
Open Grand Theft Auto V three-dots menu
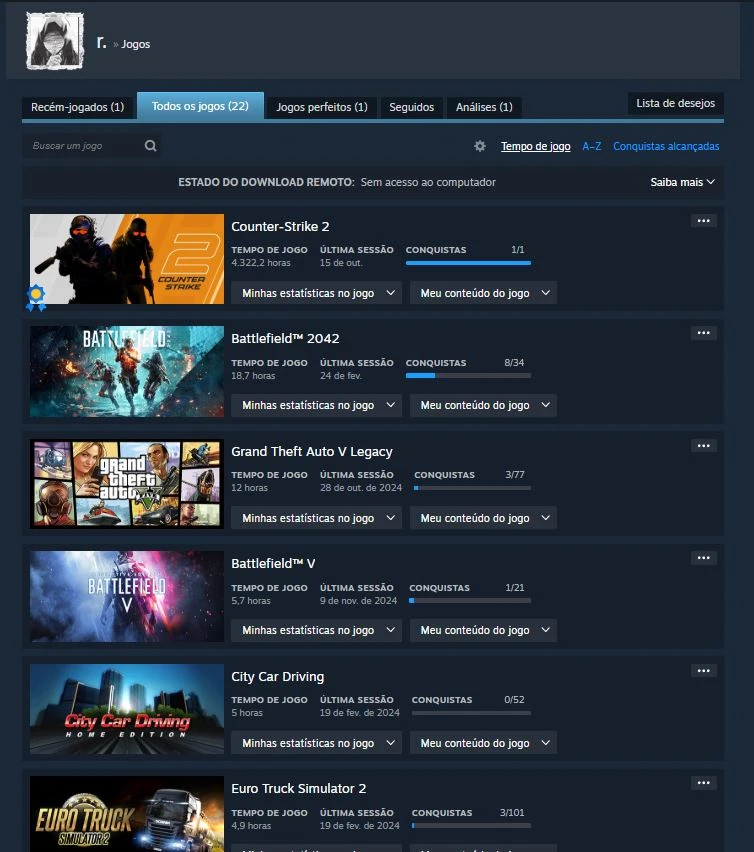703,446
